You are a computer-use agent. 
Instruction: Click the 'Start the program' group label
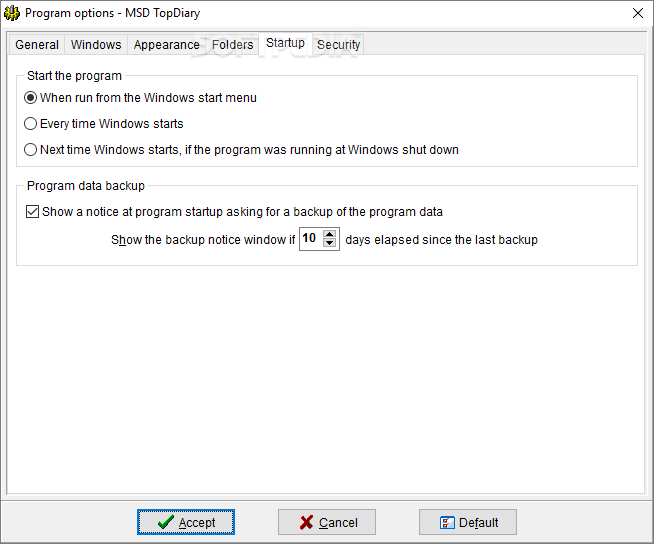tap(74, 76)
